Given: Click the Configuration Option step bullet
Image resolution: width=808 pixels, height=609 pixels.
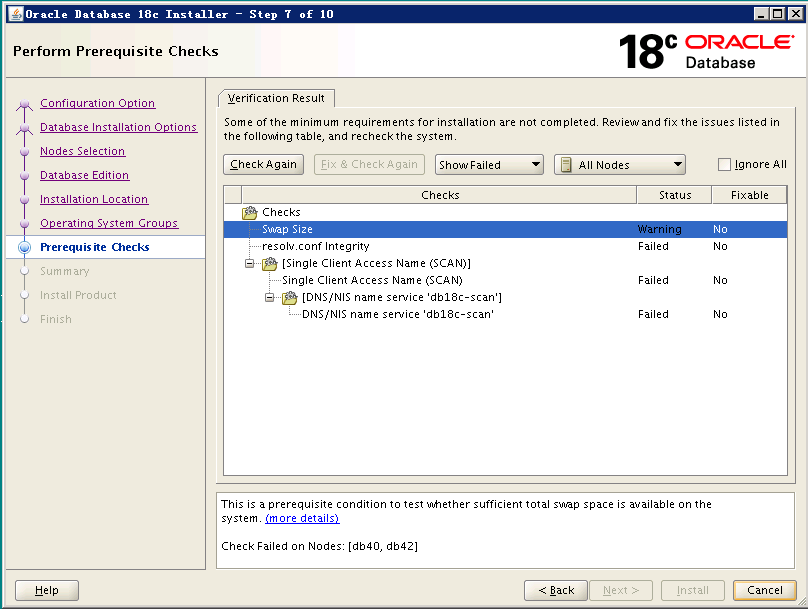Looking at the screenshot, I should click(24, 104).
